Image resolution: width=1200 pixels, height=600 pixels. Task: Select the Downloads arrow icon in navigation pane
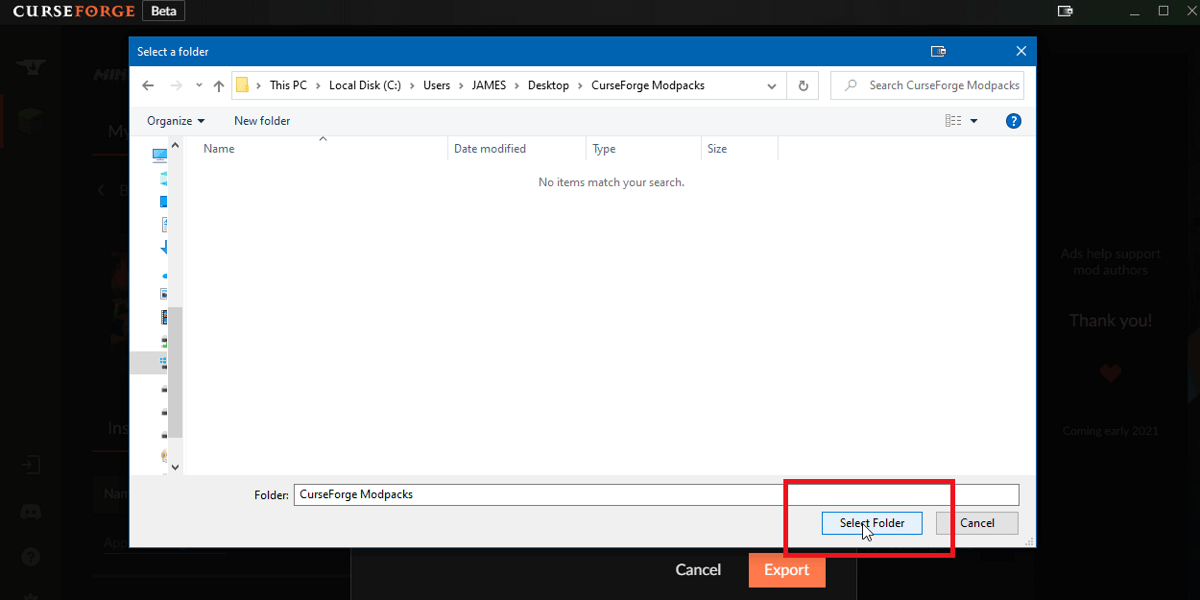(164, 246)
